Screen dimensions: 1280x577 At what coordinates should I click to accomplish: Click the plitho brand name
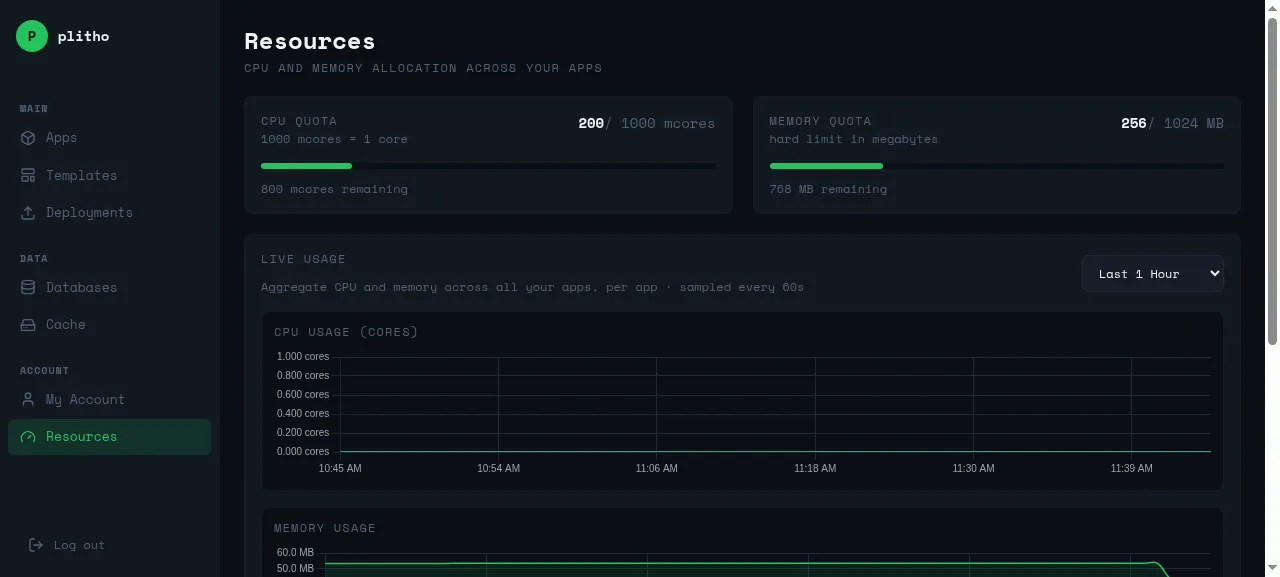[x=83, y=36]
